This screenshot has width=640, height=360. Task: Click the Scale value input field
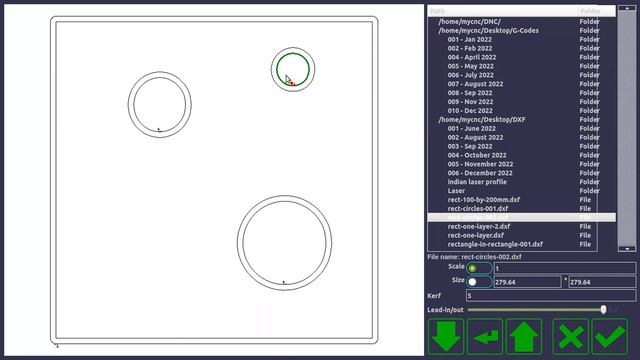tap(565, 268)
